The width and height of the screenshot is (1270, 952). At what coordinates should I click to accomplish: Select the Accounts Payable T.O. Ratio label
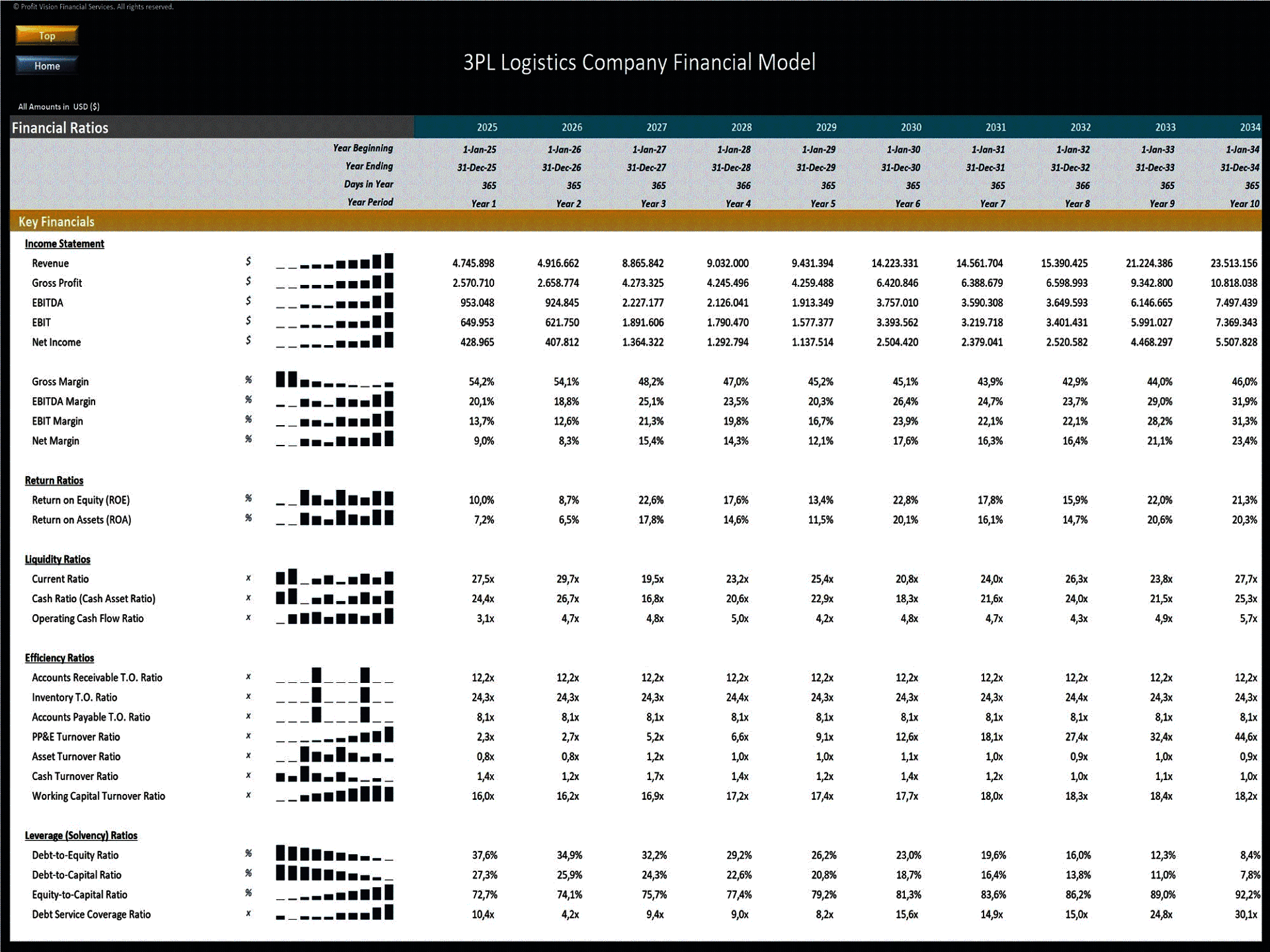point(91,717)
